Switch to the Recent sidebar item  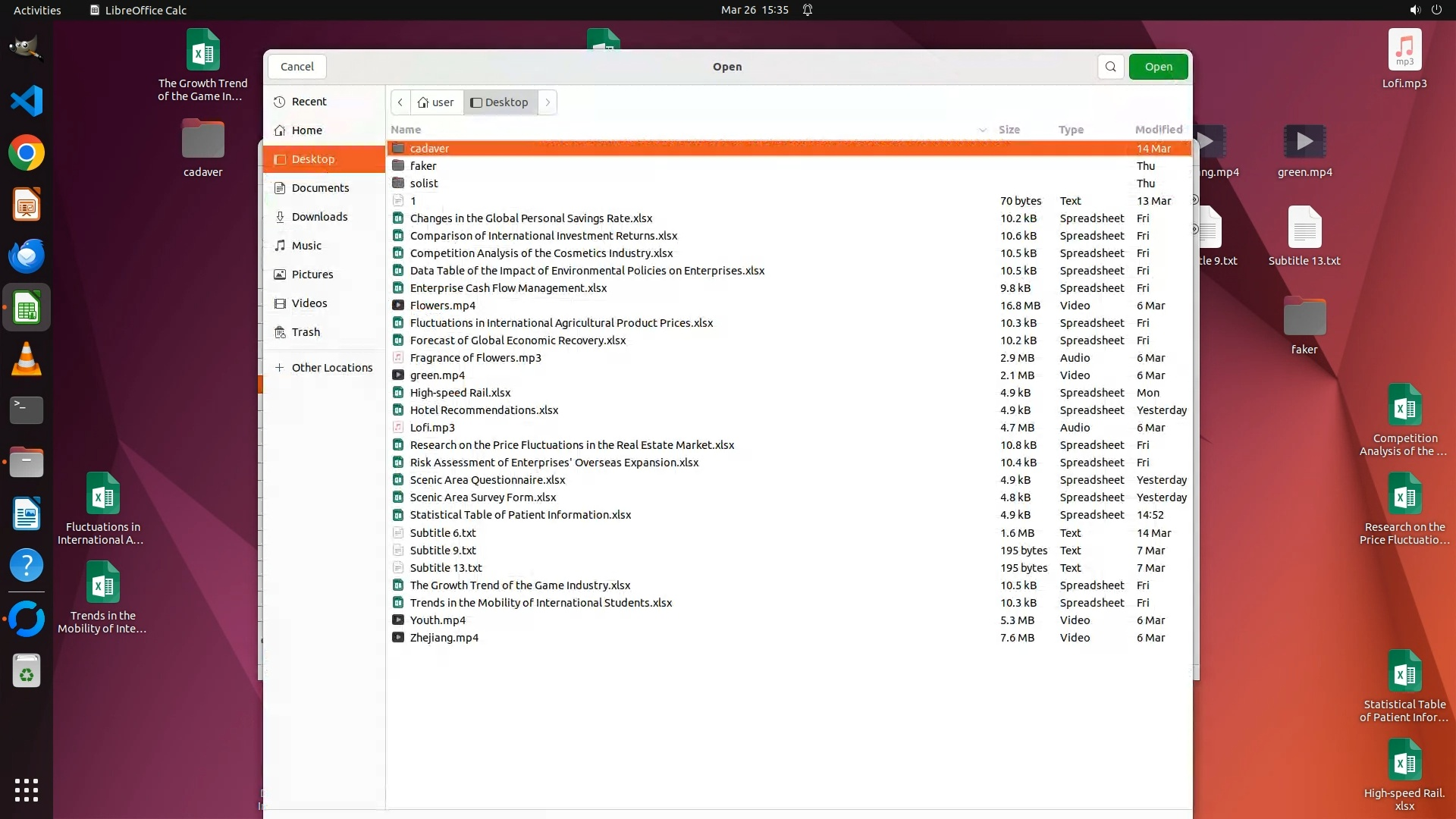tap(309, 102)
